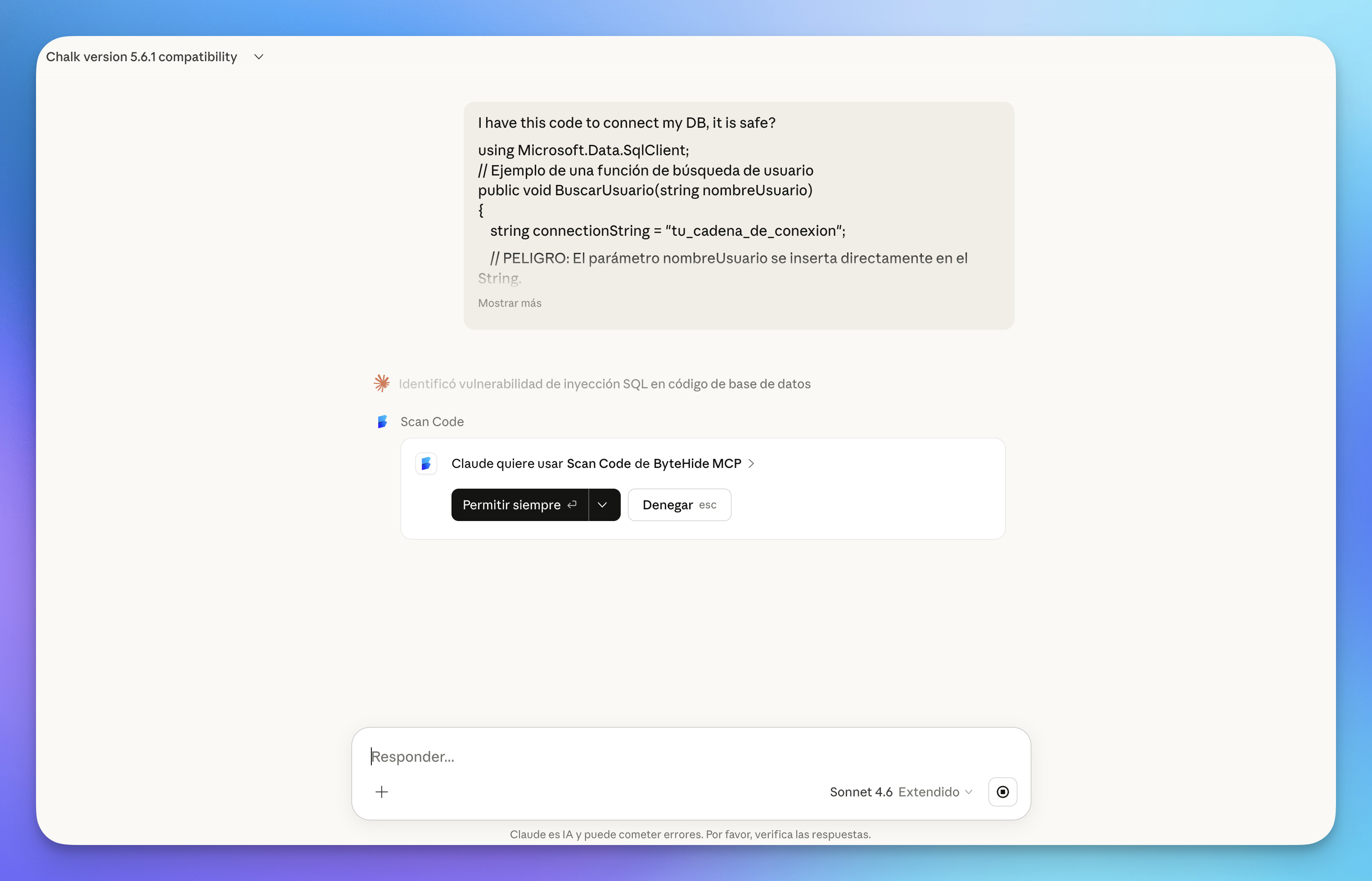The image size is (1372, 881).
Task: Click the Scan Code tool label
Action: point(432,422)
